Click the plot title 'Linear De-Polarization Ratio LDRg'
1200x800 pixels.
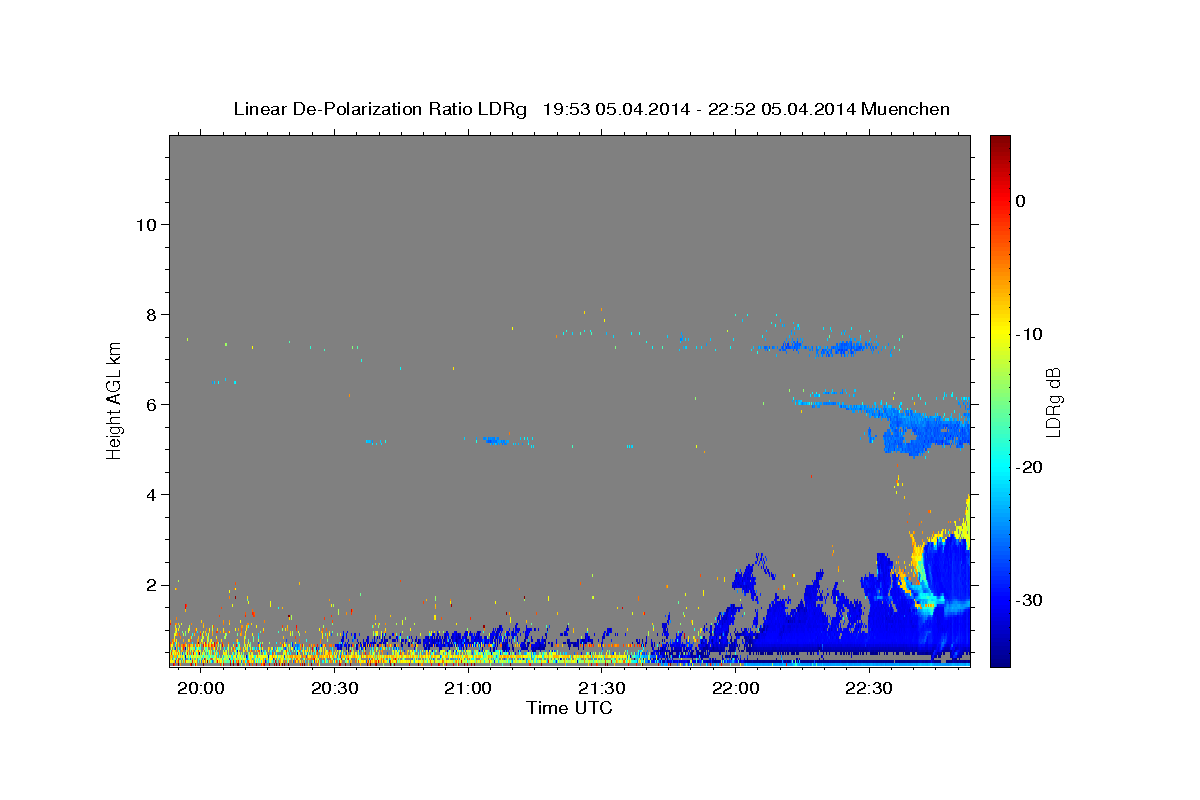tap(380, 109)
